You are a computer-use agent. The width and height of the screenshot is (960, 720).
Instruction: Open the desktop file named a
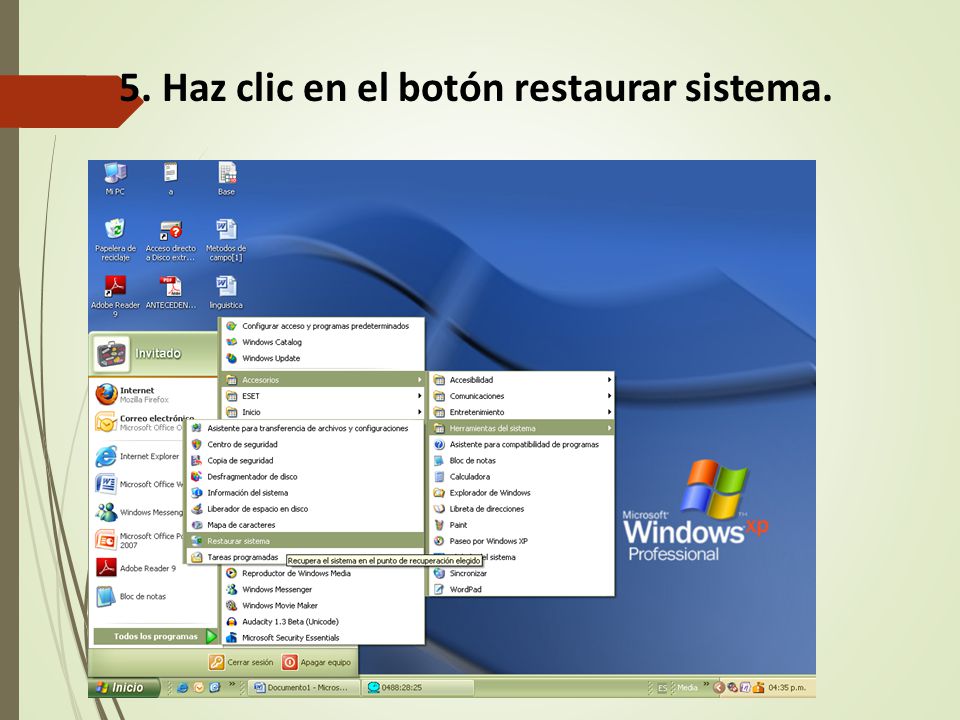pyautogui.click(x=170, y=178)
